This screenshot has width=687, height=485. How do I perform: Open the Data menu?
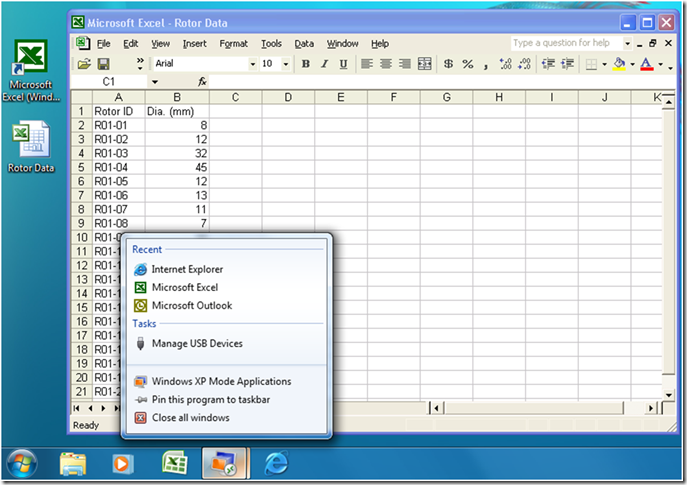pos(304,43)
